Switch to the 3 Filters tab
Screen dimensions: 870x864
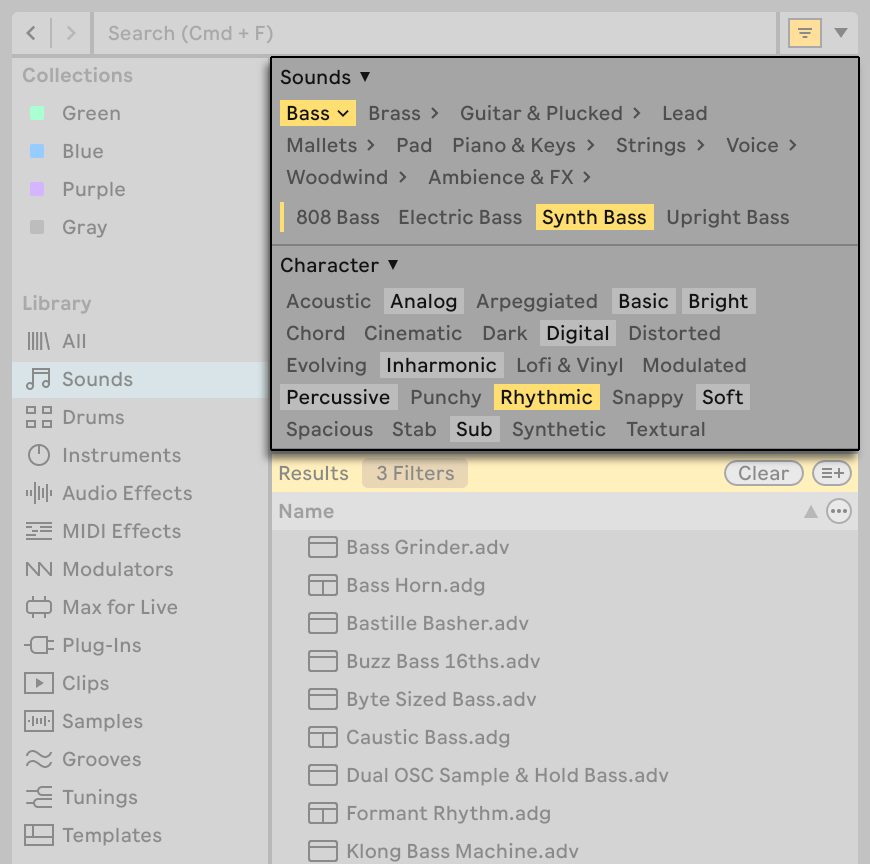(414, 473)
